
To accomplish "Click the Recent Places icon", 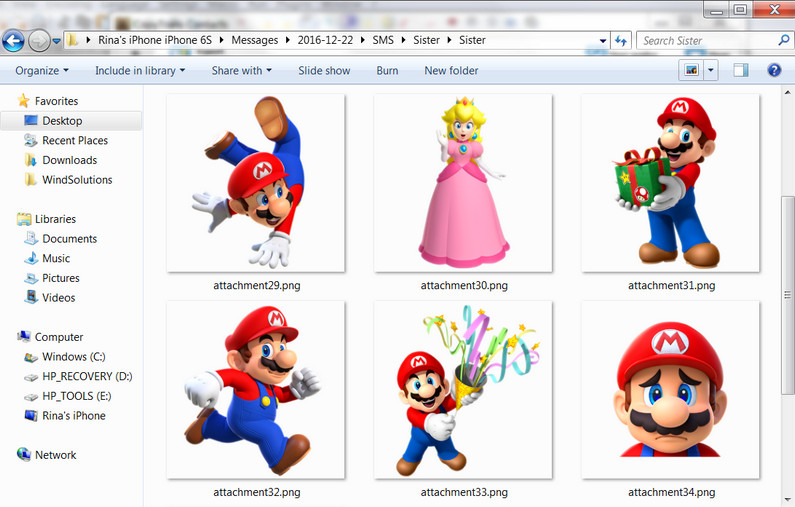I will click(x=31, y=140).
